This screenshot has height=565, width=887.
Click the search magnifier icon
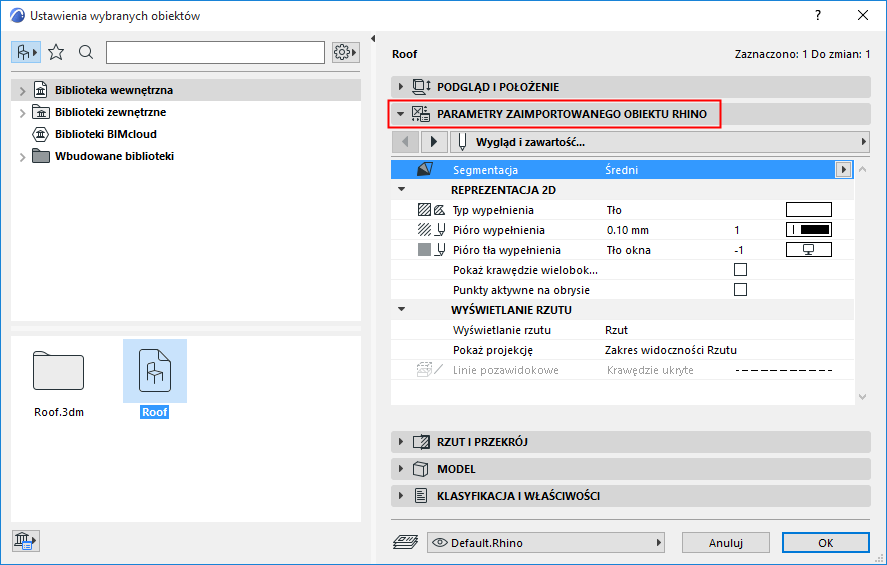(x=86, y=53)
